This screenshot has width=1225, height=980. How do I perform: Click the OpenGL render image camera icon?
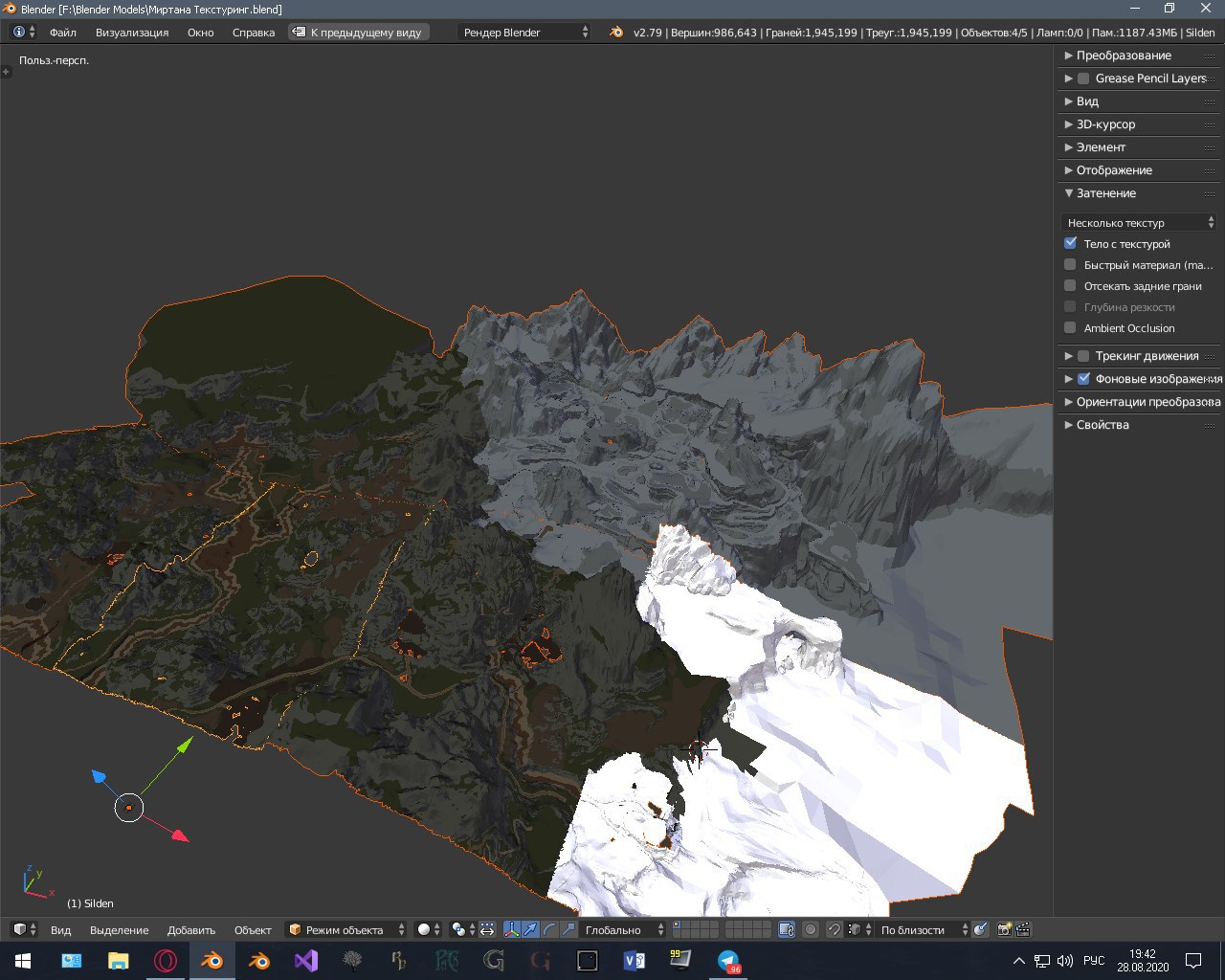tap(1005, 929)
